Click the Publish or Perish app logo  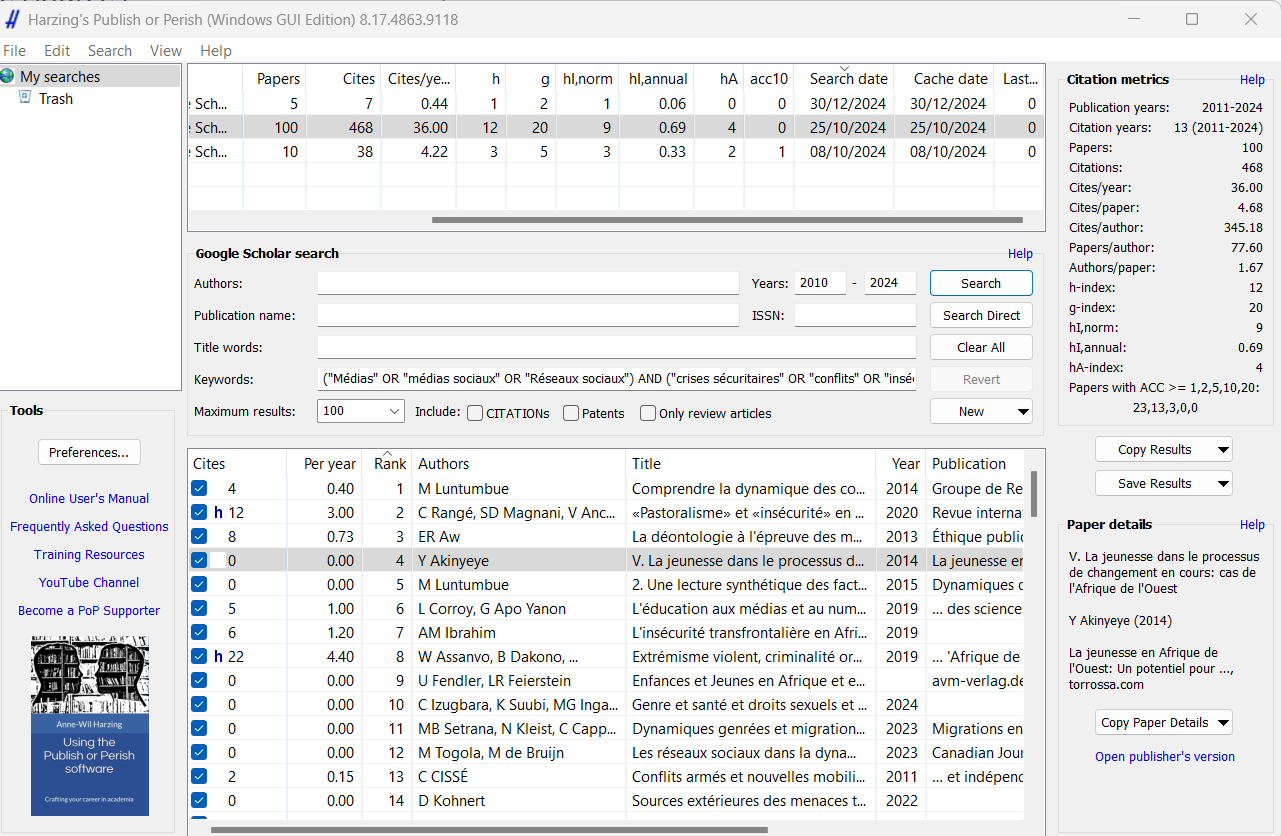(12, 19)
